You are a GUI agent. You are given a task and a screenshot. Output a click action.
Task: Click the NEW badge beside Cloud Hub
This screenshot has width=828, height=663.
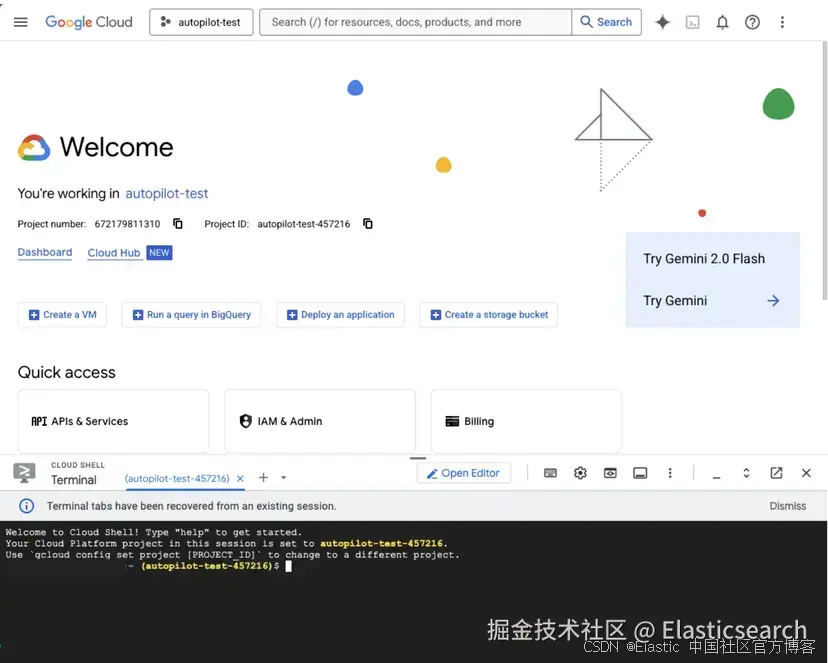(x=159, y=253)
